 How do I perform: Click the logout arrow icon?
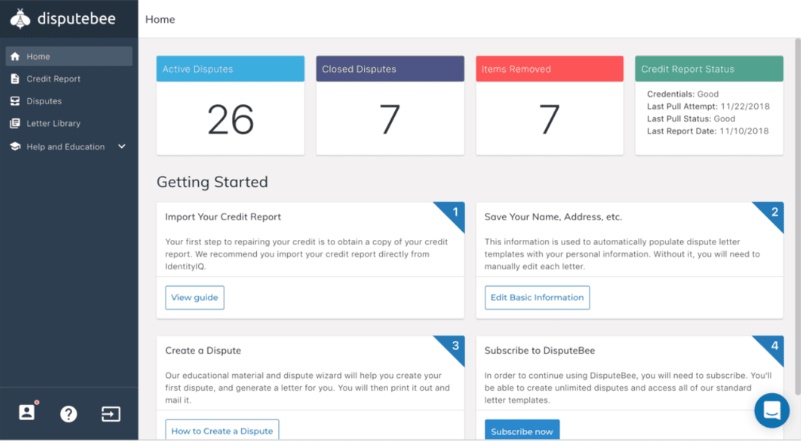pyautogui.click(x=111, y=414)
